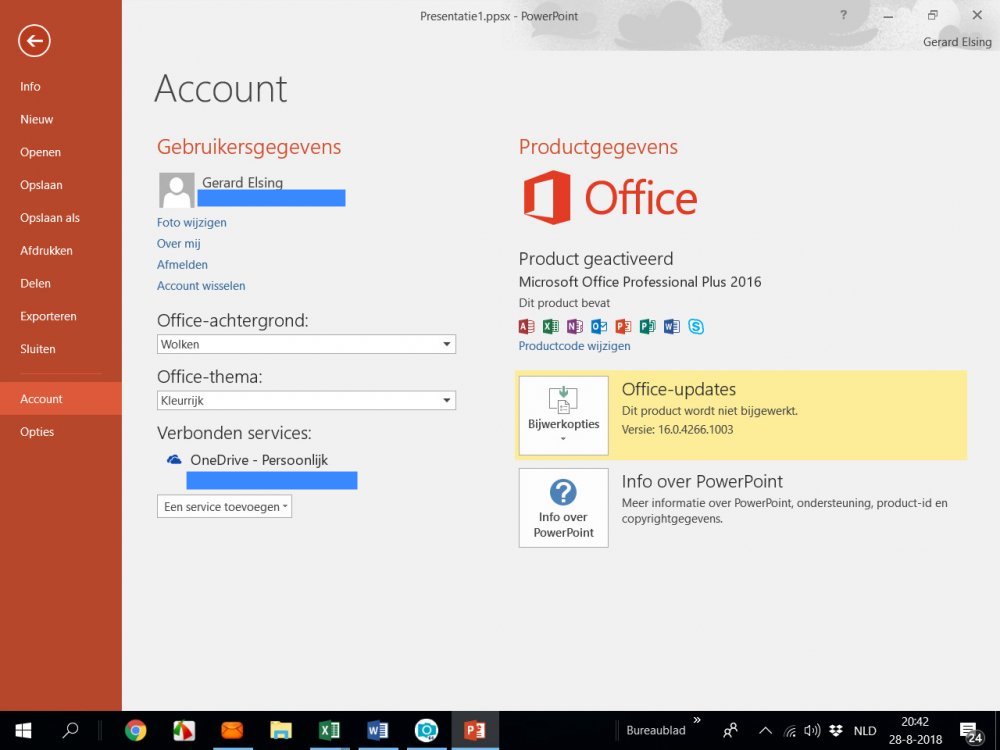The height and width of the screenshot is (750, 1000).
Task: Go to Opties in the sidebar
Action: (x=37, y=432)
